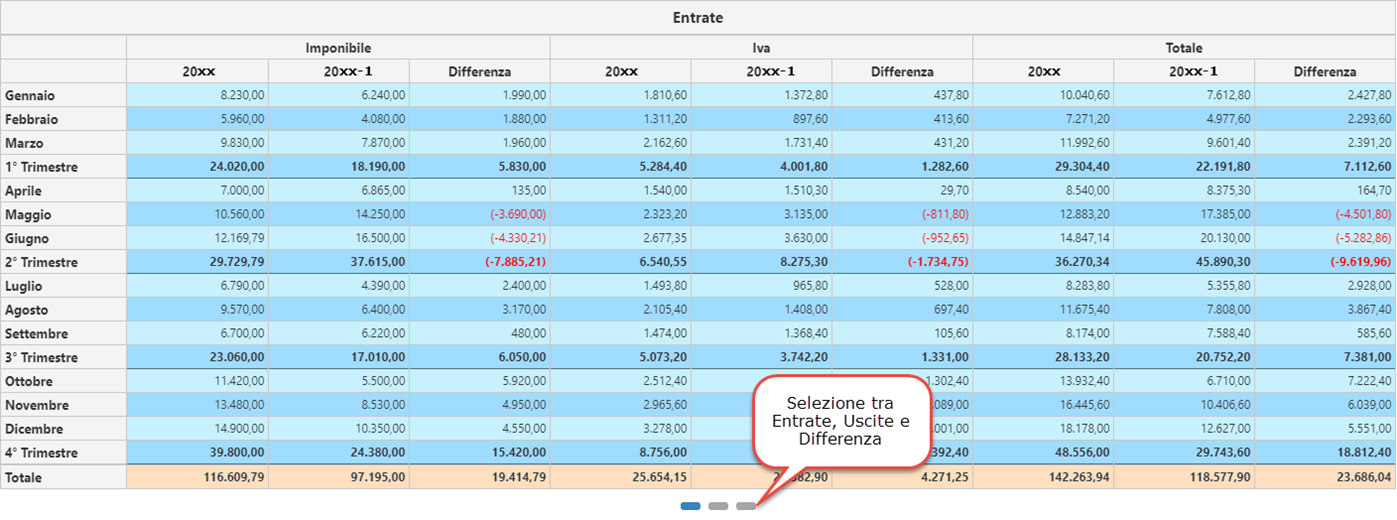This screenshot has width=1397, height=520.
Task: Click the Iva column group header
Action: [x=761, y=48]
